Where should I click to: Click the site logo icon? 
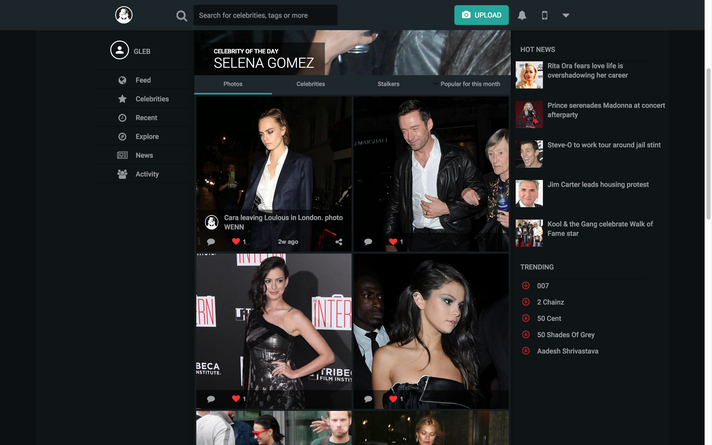click(124, 15)
